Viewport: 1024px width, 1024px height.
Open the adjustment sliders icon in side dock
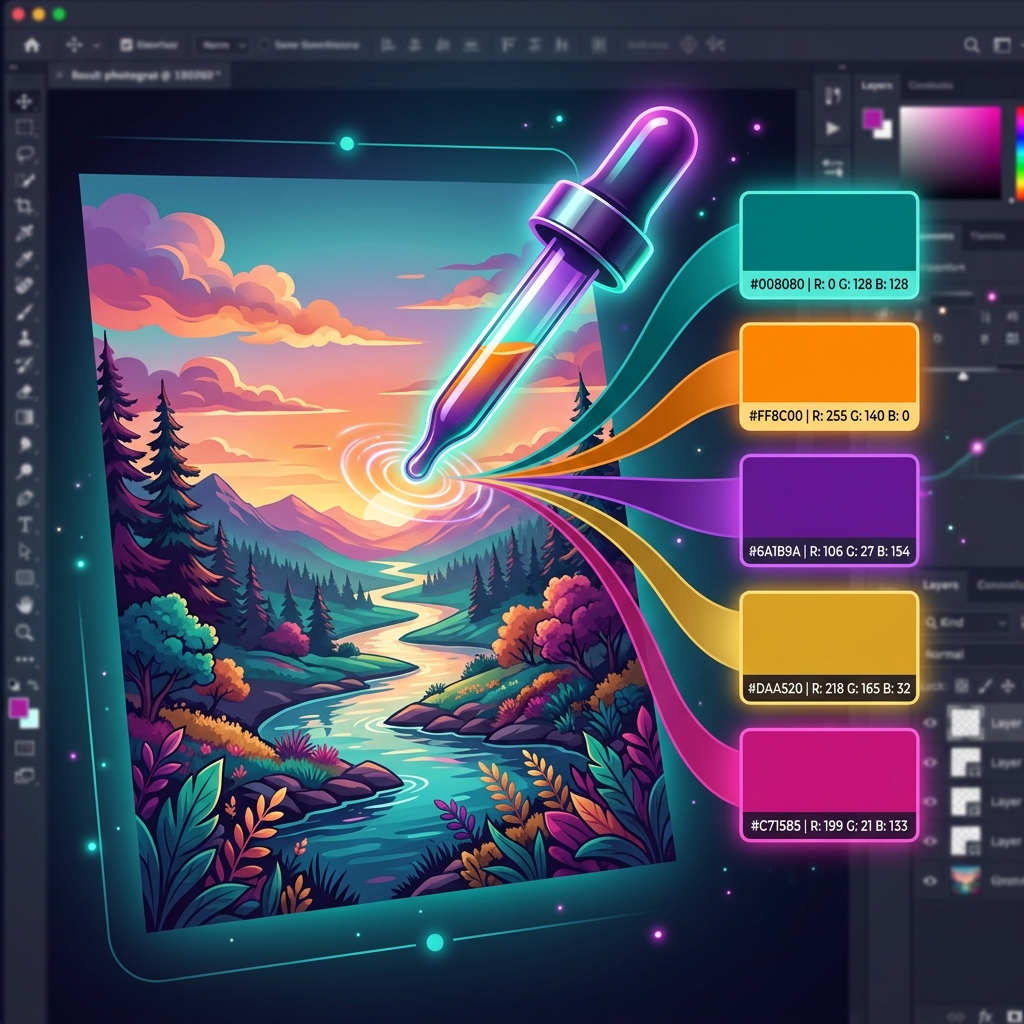(x=832, y=168)
